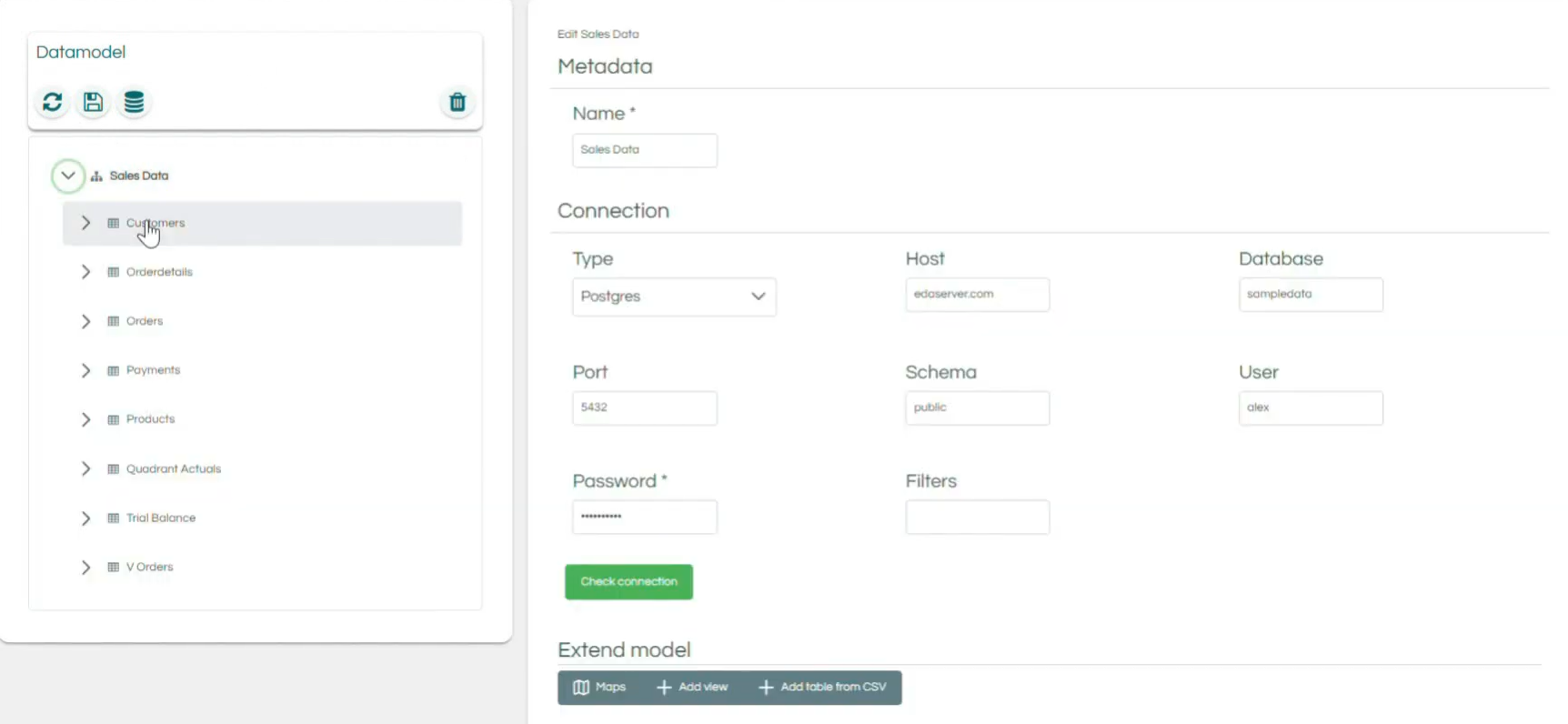Viewport: 1568px width, 724px height.
Task: Click Add table from CSV
Action: [x=822, y=688]
